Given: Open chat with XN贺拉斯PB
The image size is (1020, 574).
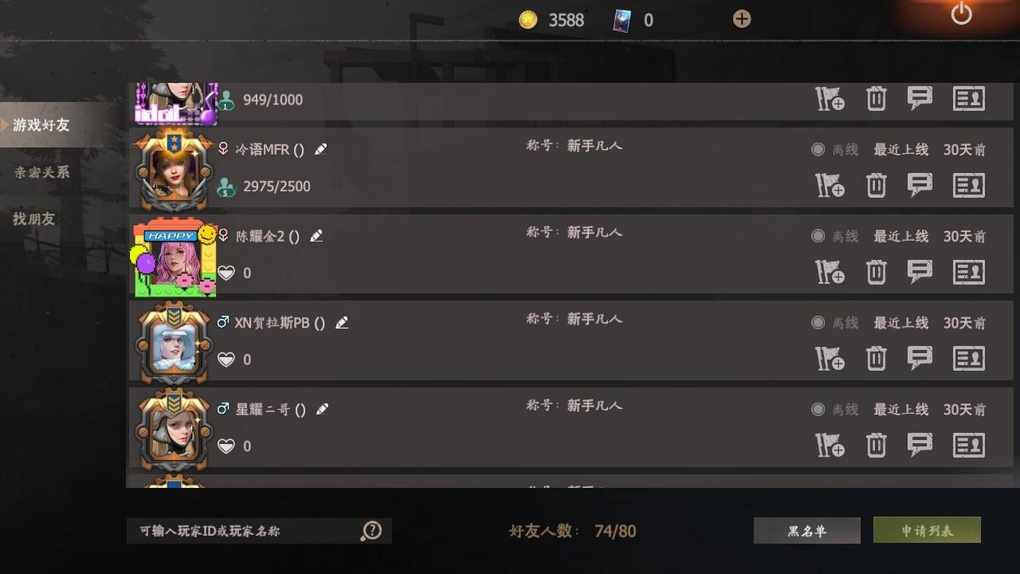Looking at the screenshot, I should point(919,358).
